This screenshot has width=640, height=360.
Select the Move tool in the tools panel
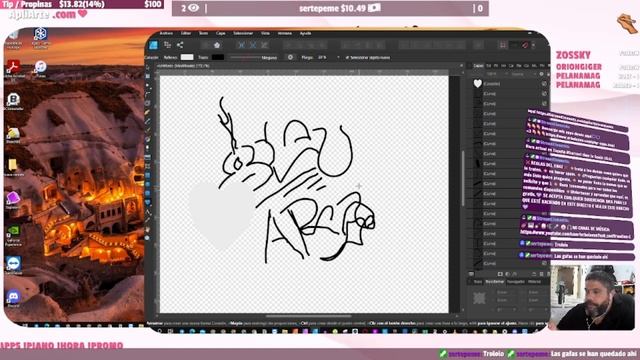coord(148,67)
